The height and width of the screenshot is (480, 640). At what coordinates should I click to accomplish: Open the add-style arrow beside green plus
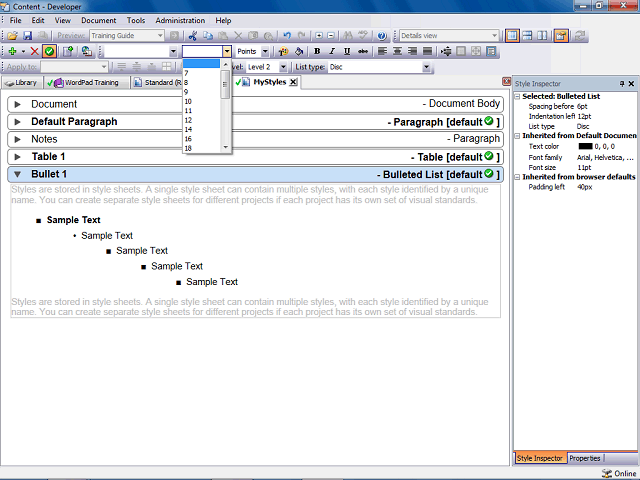[x=23, y=51]
